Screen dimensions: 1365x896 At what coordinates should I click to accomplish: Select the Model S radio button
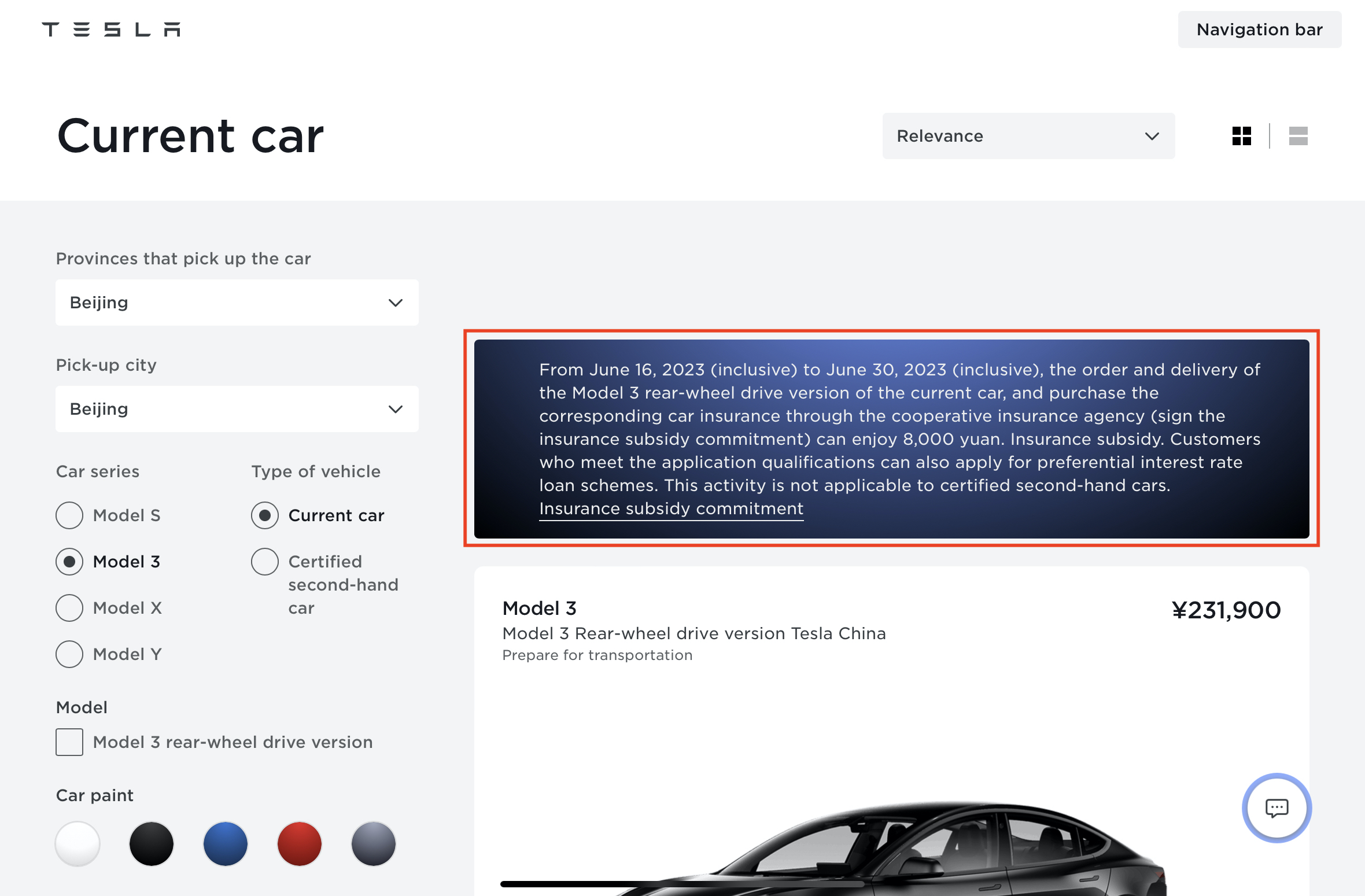click(69, 515)
